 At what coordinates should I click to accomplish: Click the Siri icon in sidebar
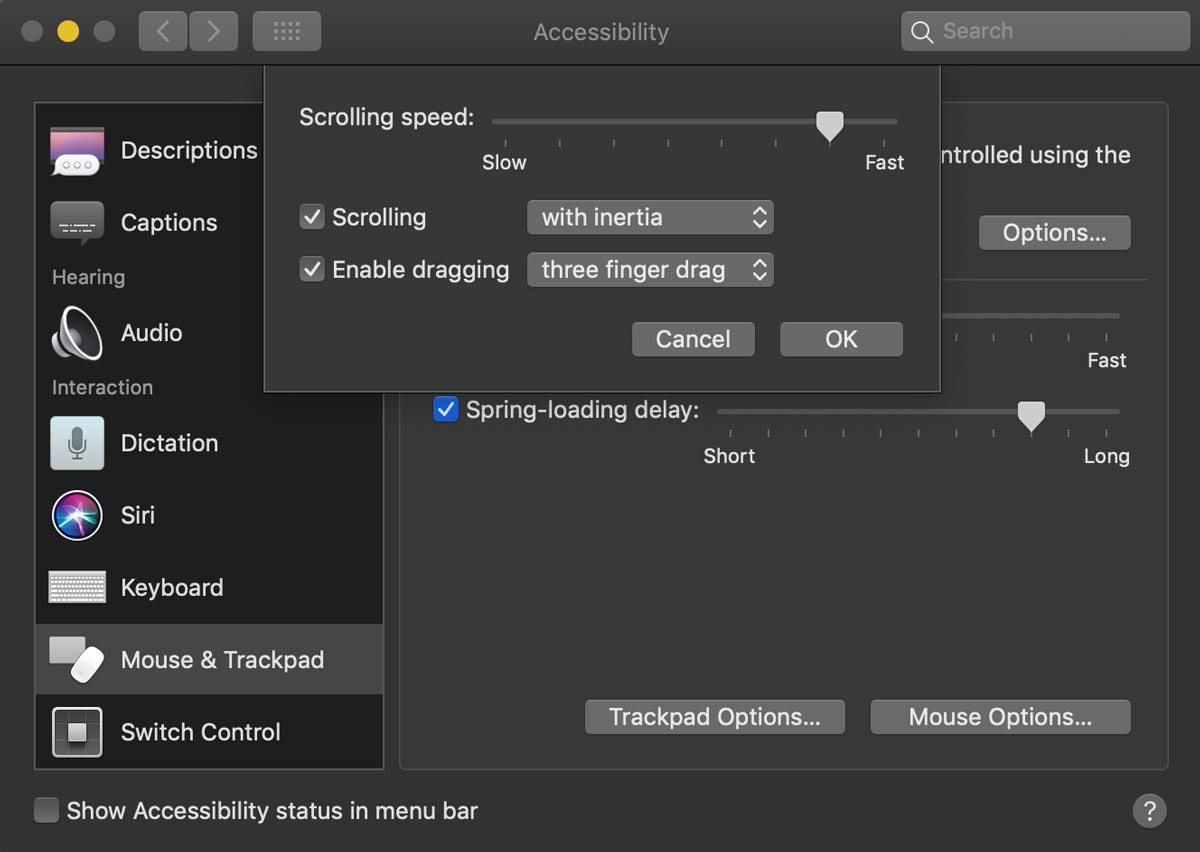77,515
